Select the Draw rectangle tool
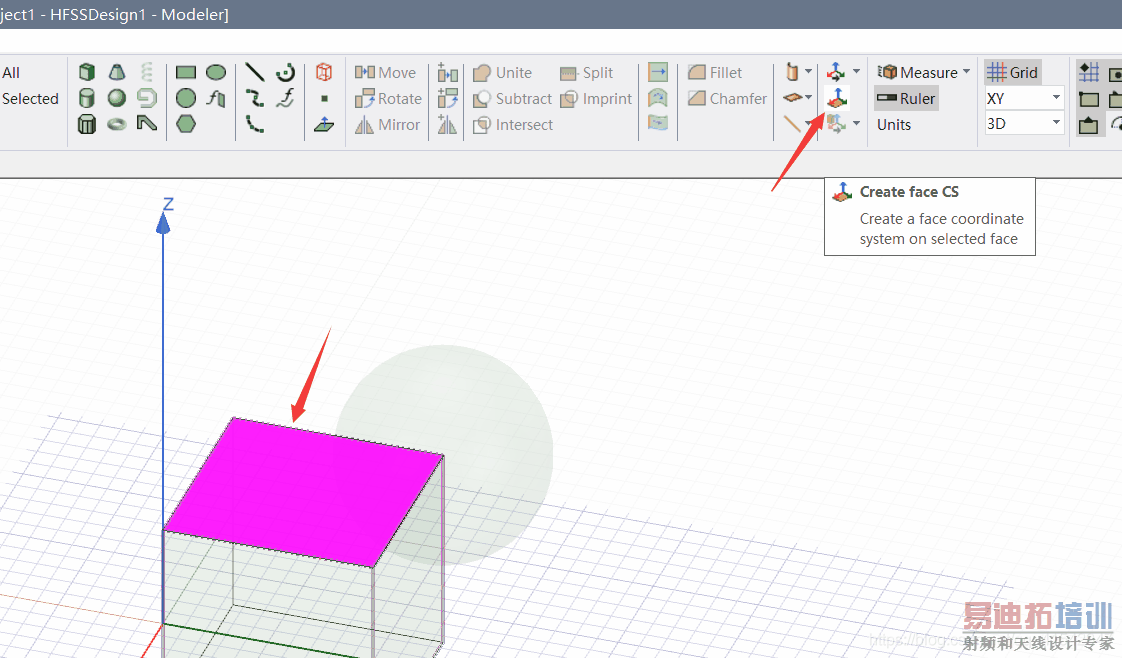 [x=186, y=72]
